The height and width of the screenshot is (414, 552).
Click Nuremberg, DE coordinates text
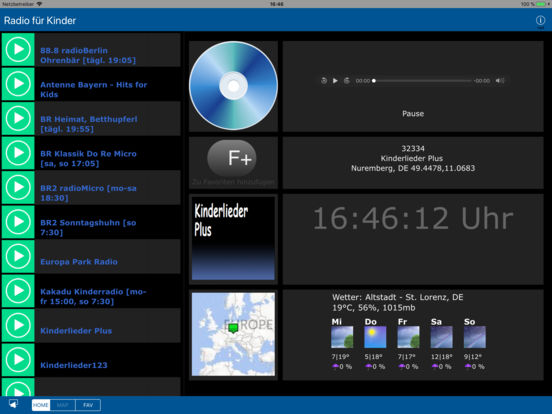point(413,168)
